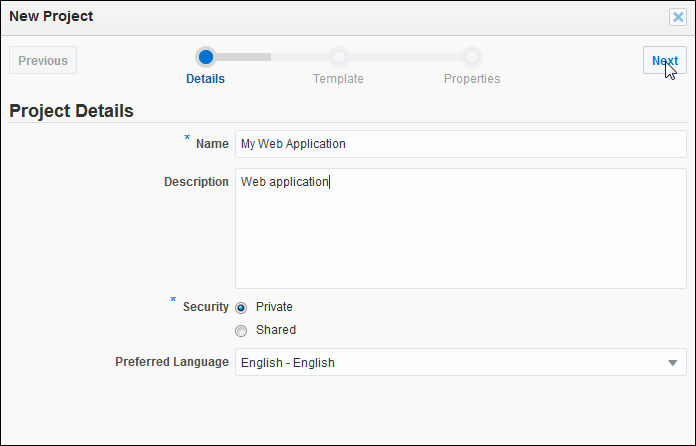Close the New Project dialog

click(x=677, y=17)
